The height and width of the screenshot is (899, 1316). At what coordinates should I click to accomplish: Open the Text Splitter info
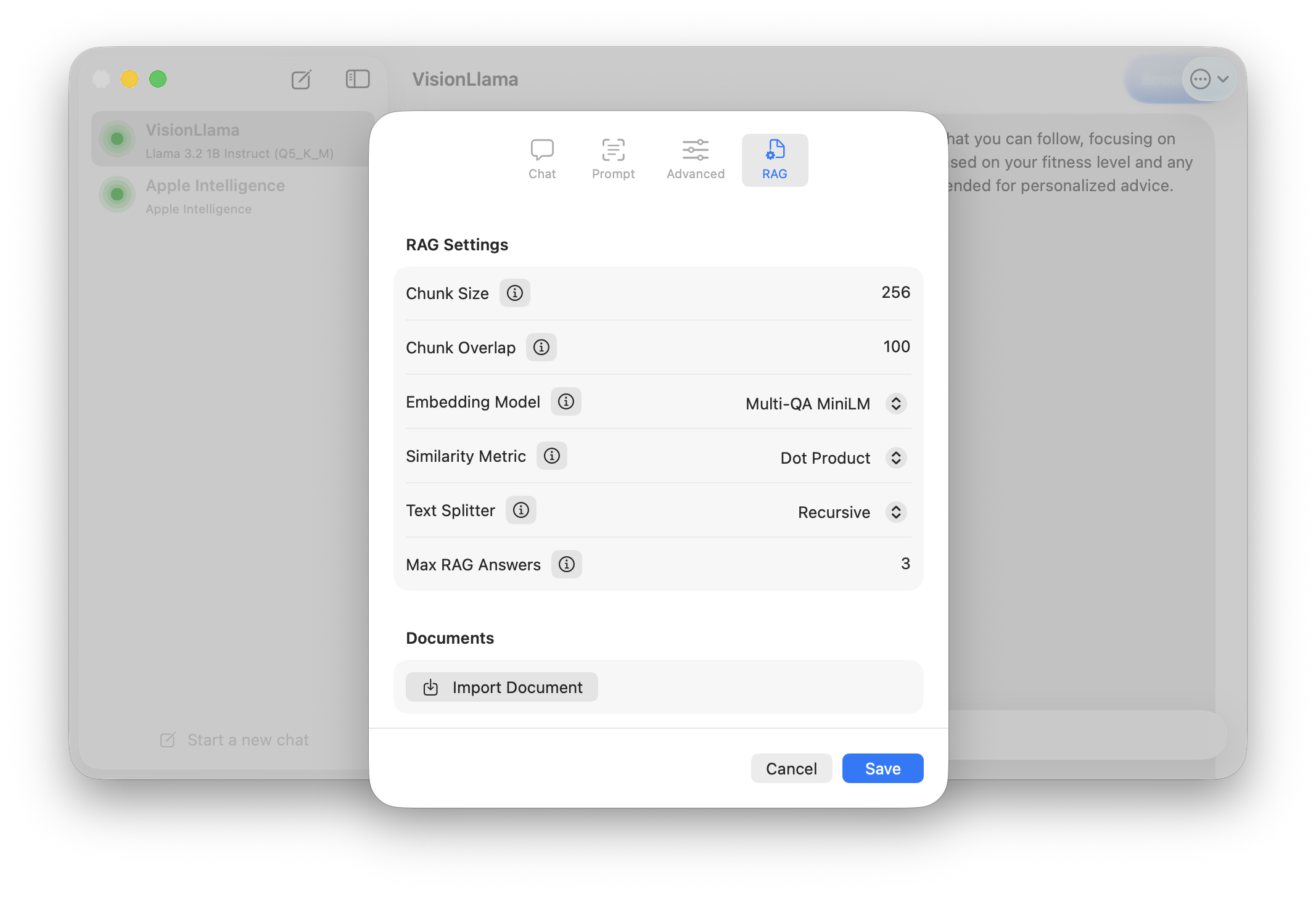pyautogui.click(x=520, y=510)
